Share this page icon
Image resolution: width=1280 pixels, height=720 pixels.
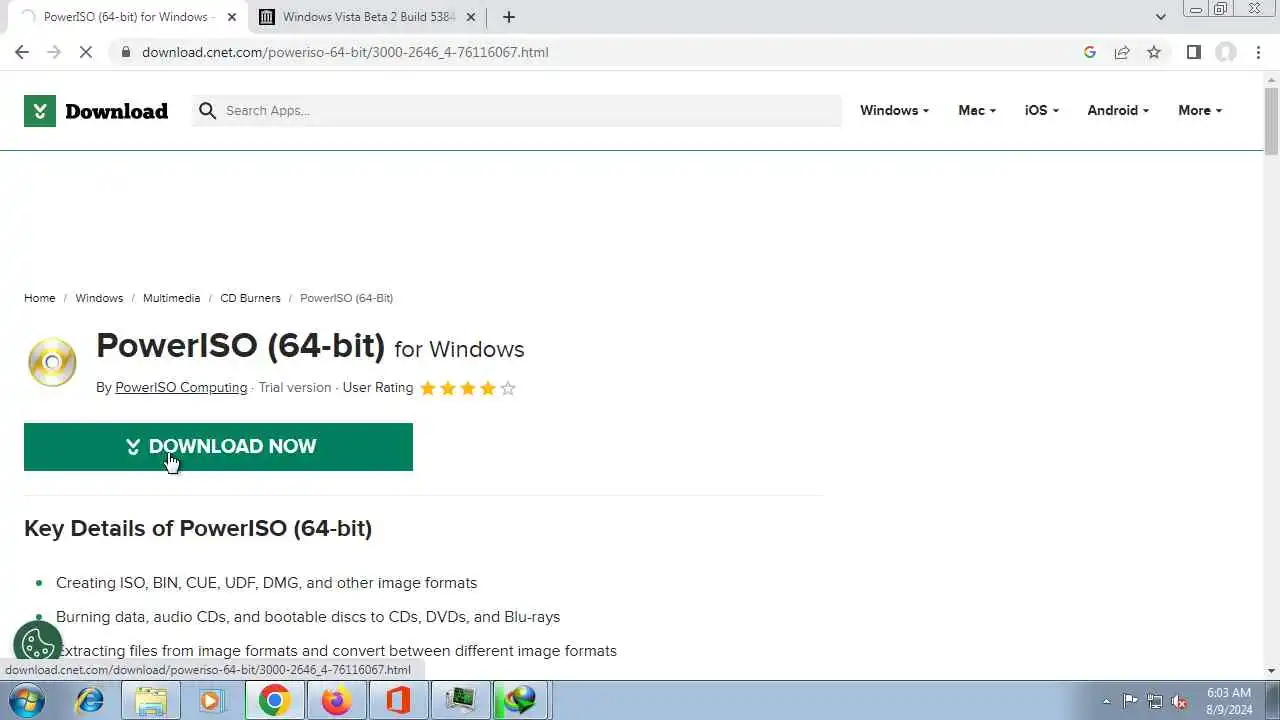(x=1122, y=52)
